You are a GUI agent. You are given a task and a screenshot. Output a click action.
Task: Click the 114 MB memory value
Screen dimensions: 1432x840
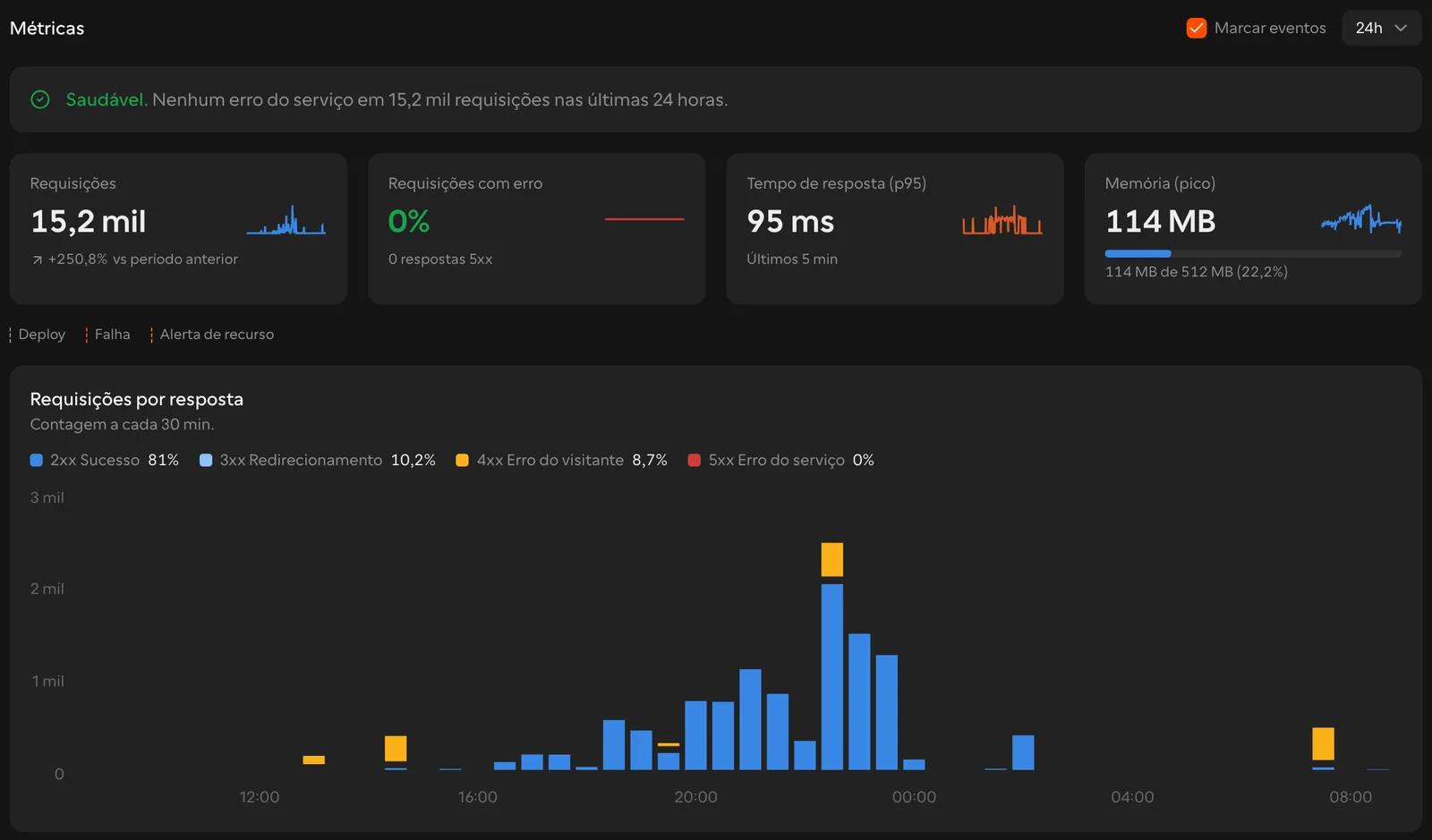[1160, 221]
